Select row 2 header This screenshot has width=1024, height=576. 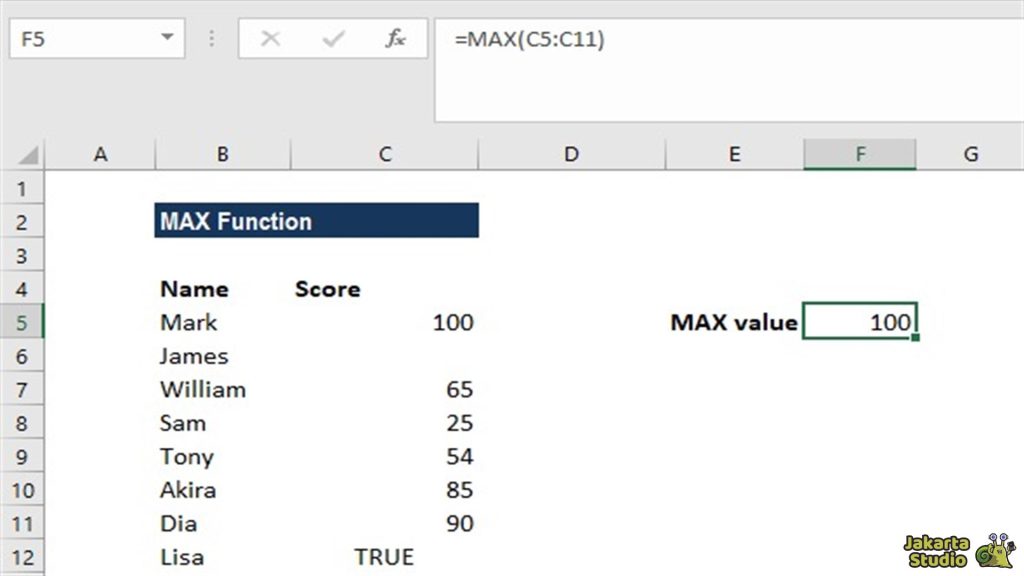22,222
